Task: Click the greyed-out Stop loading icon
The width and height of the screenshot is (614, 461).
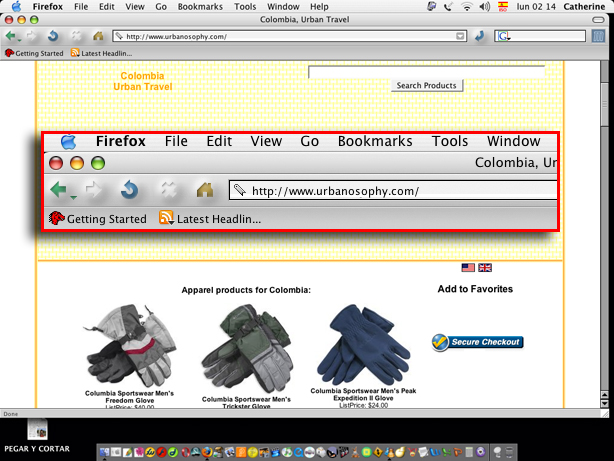Action: click(x=76, y=36)
